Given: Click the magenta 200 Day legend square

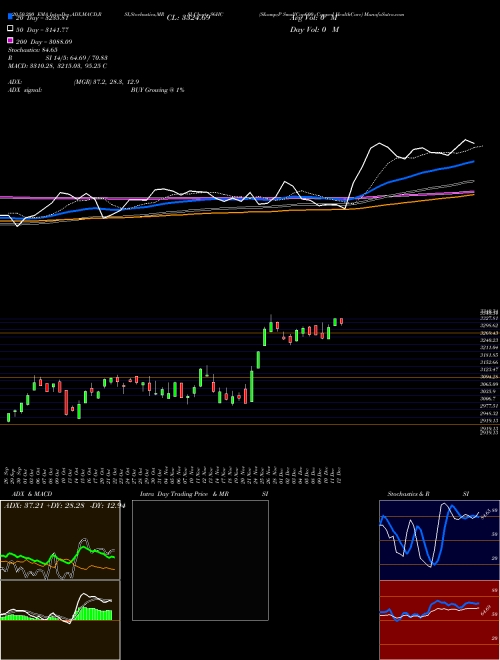Looking at the screenshot, I should [x=10, y=40].
